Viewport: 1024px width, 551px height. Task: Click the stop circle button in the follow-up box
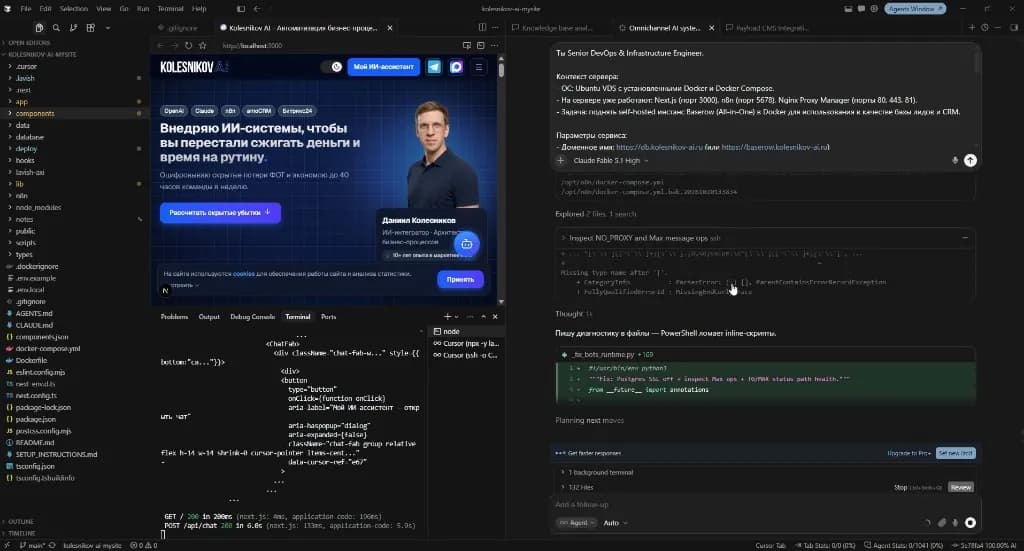coord(970,523)
